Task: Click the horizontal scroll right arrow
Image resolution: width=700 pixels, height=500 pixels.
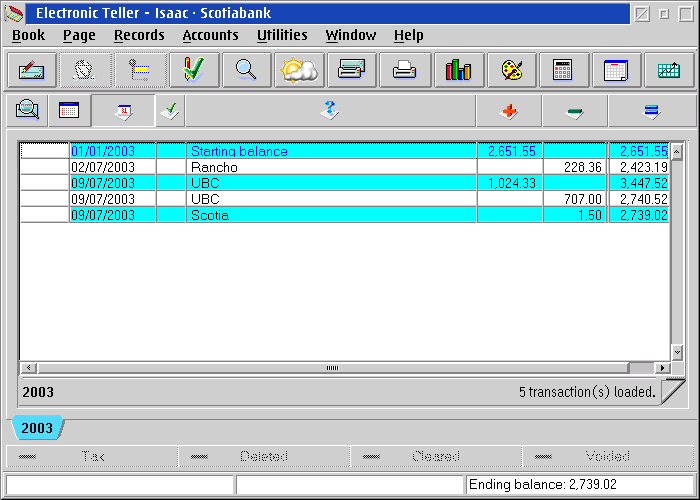Action: (x=662, y=368)
